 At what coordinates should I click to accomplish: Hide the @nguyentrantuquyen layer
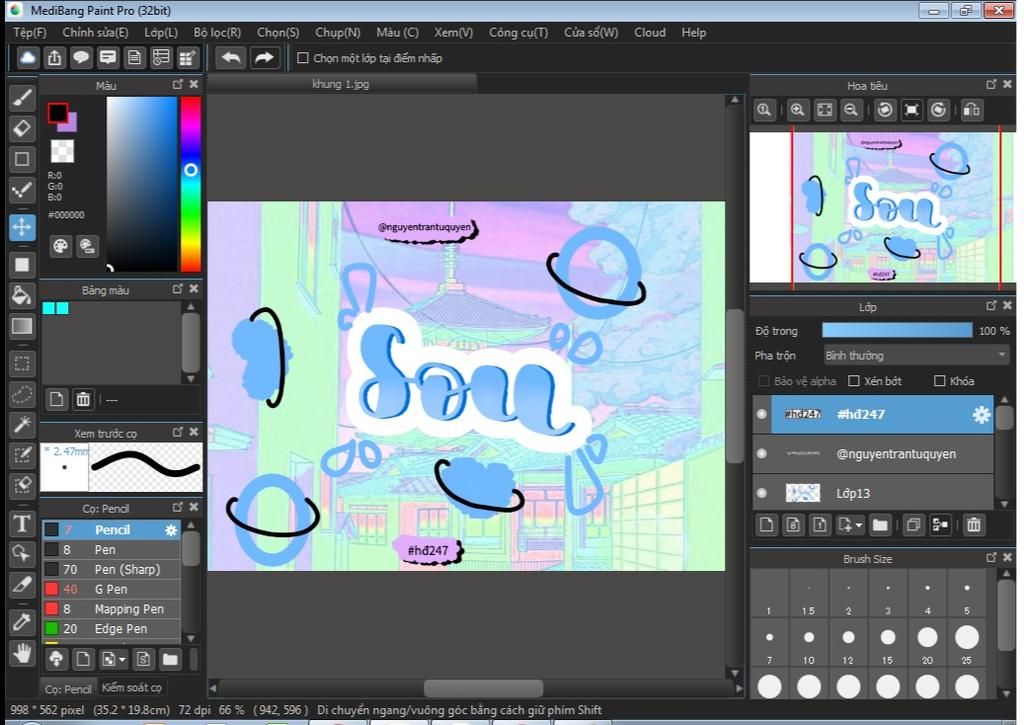point(761,453)
